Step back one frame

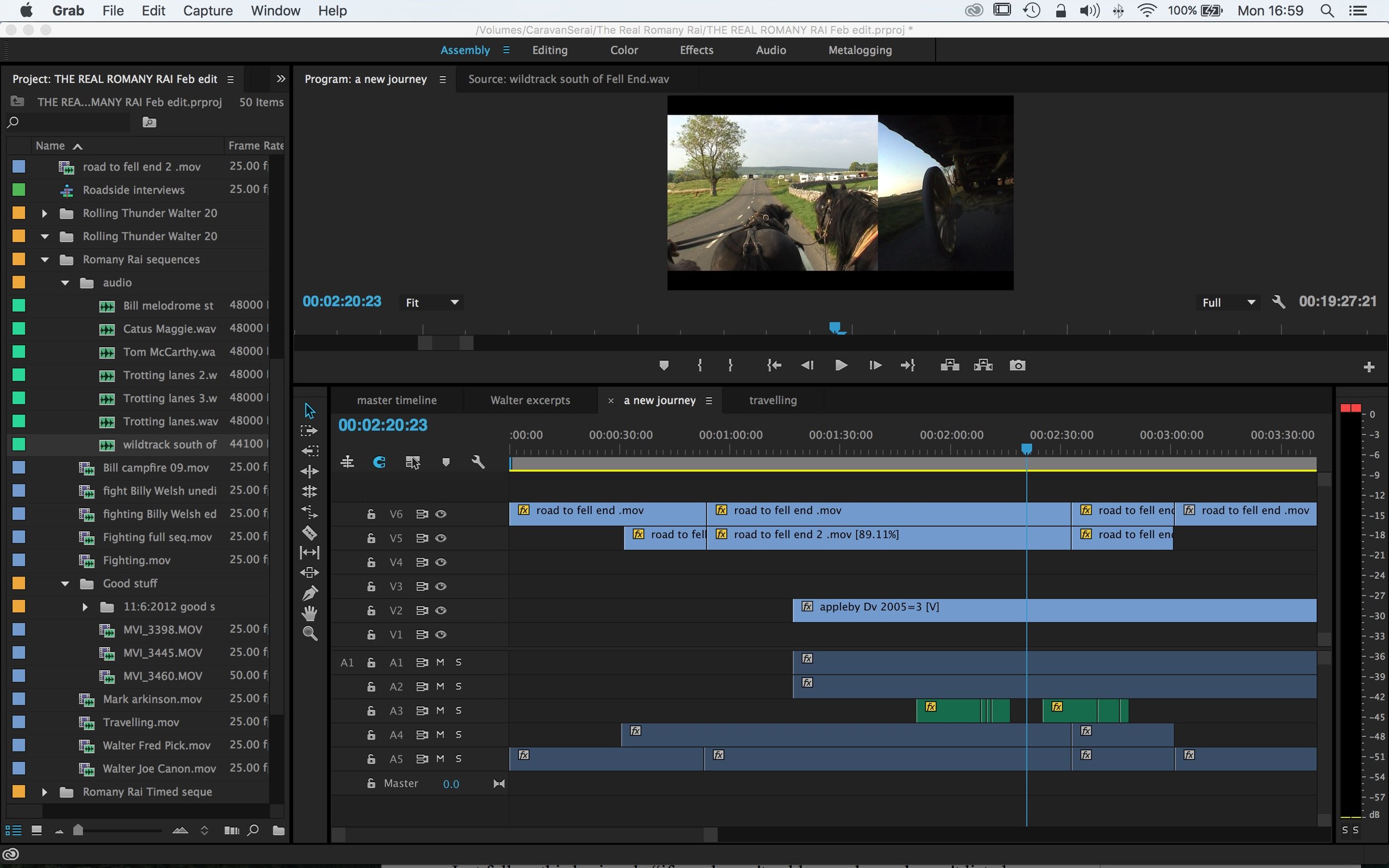pos(807,365)
